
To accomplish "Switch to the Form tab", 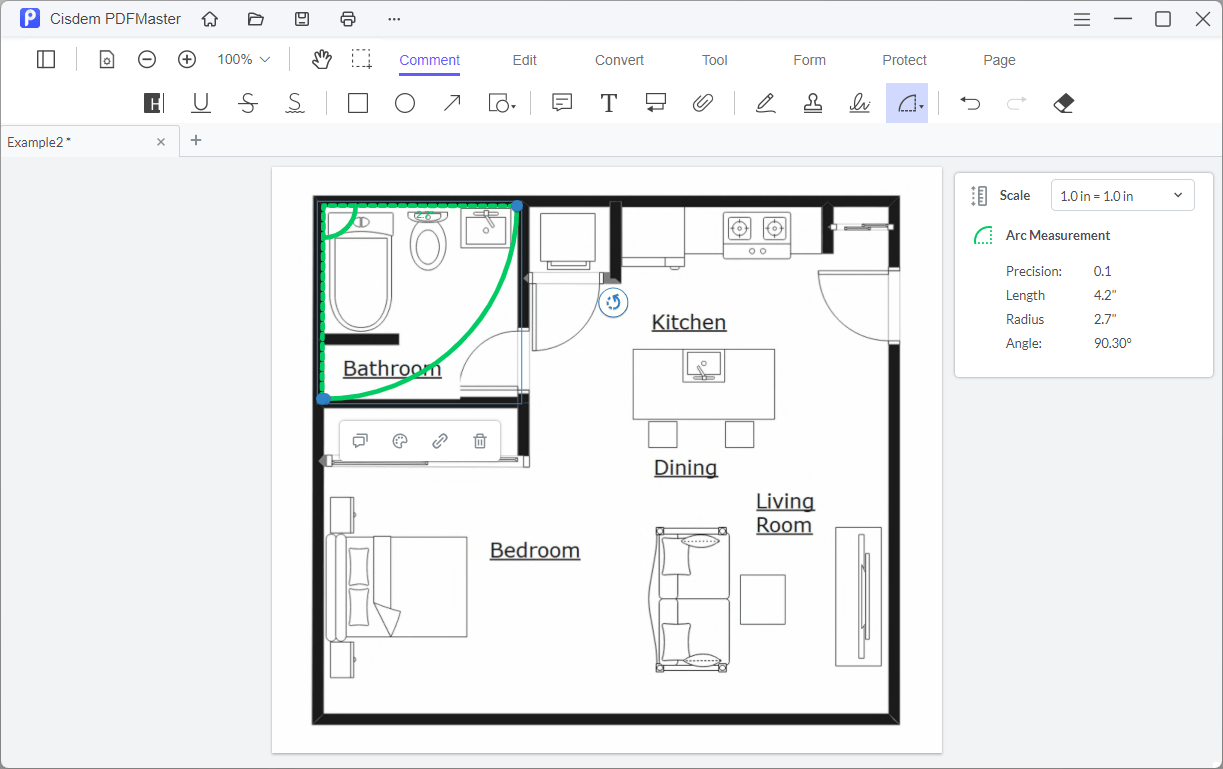I will click(x=810, y=60).
